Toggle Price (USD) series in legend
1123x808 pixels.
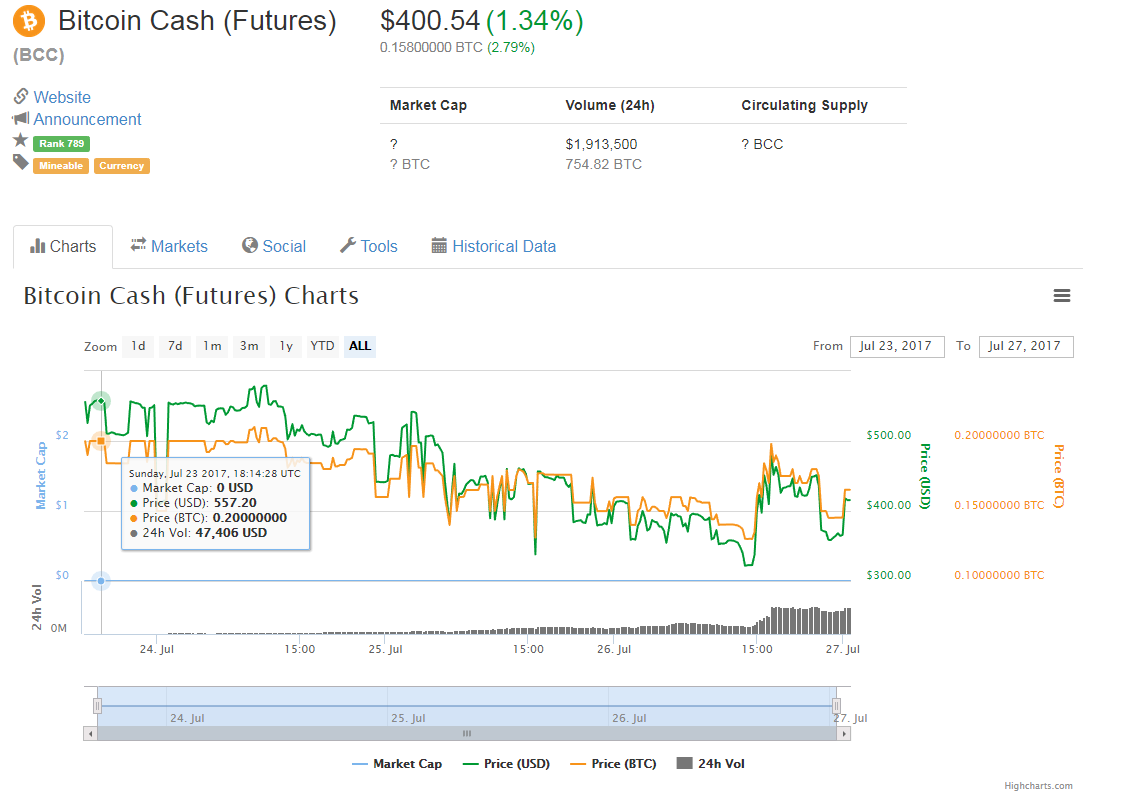pyautogui.click(x=507, y=764)
